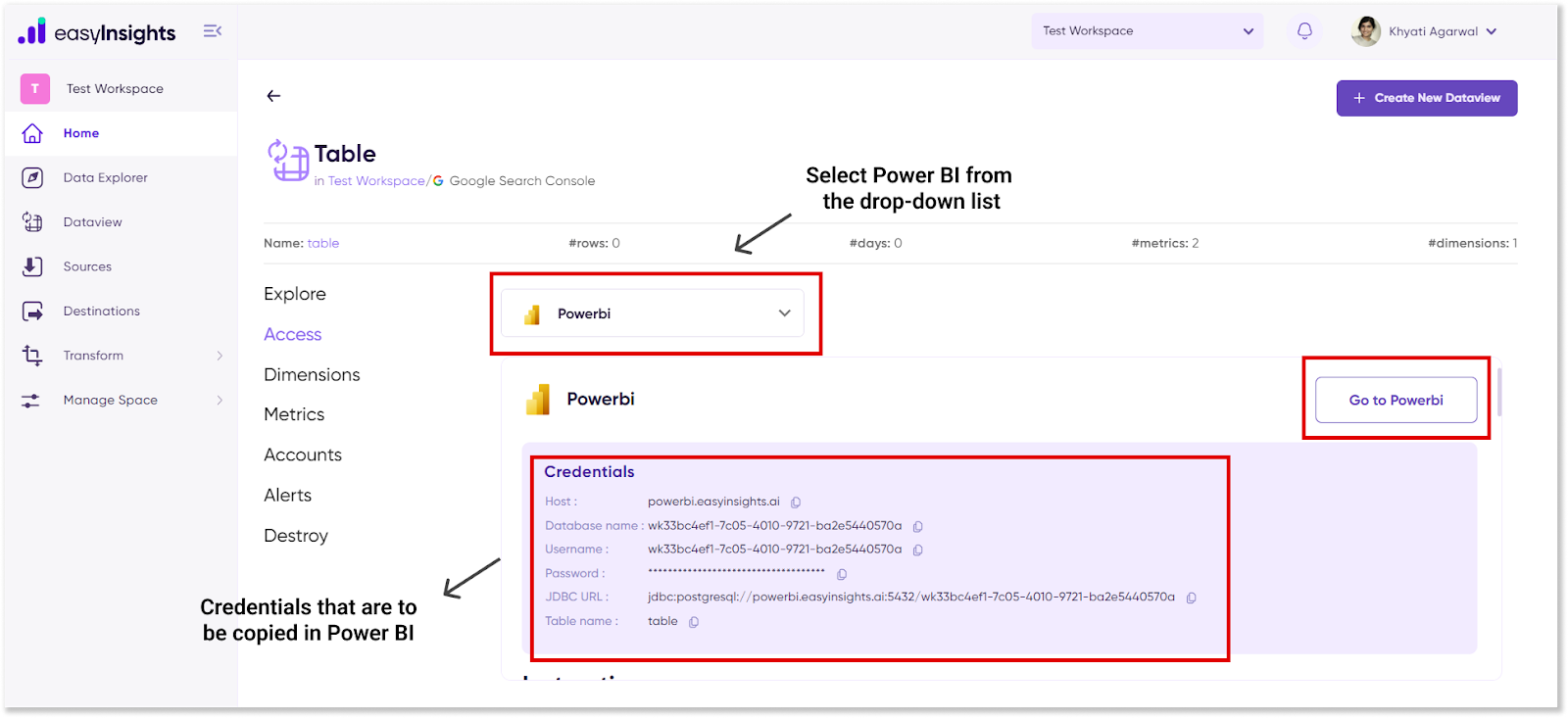Click the easyInsights logo

point(96,31)
